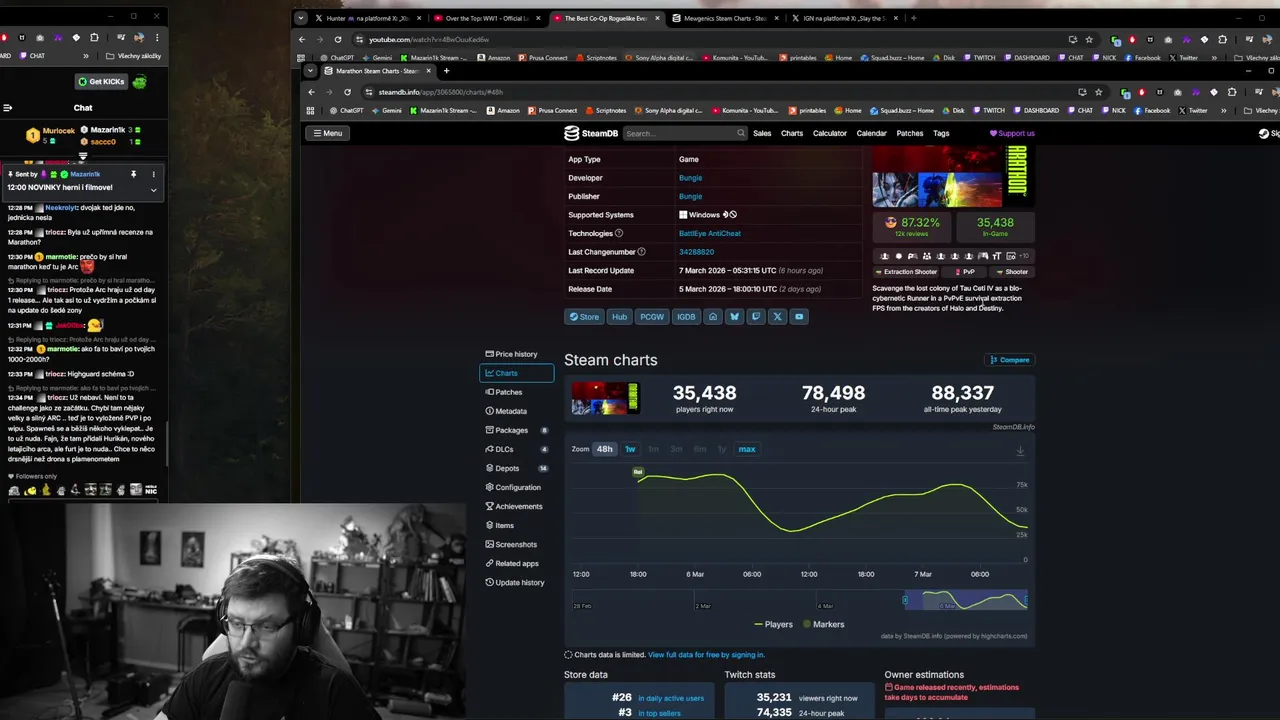
Task: Select Price history in the sidebar
Action: click(x=516, y=354)
